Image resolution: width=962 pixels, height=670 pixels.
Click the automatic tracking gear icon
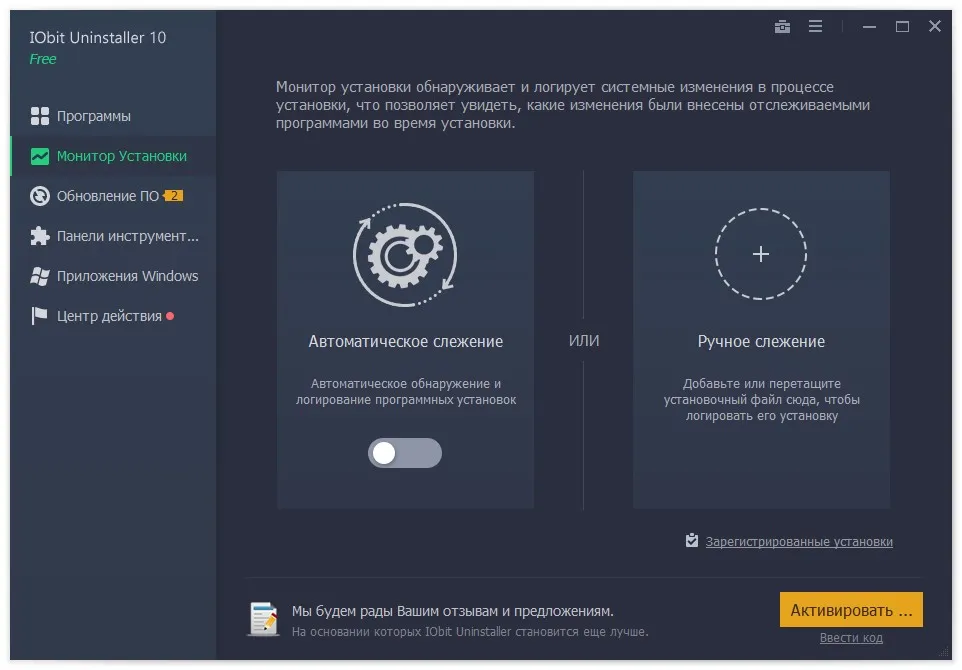[x=405, y=255]
